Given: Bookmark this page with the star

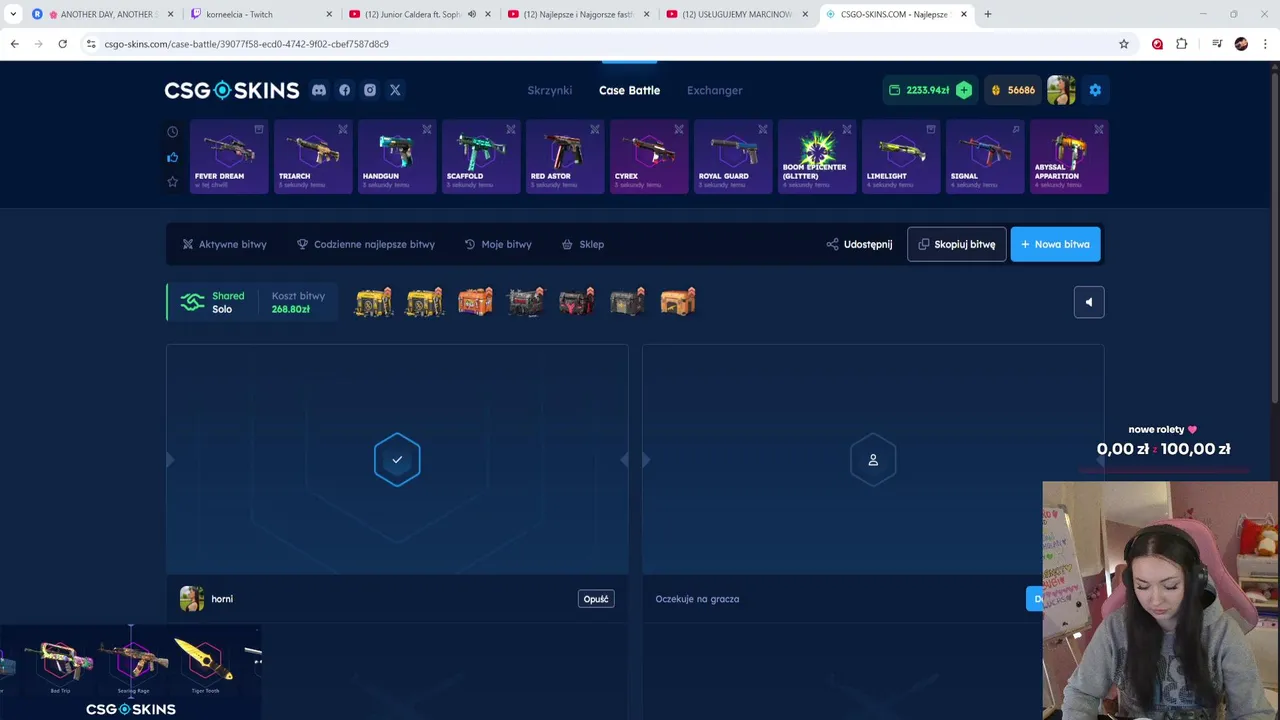Looking at the screenshot, I should point(1124,44).
